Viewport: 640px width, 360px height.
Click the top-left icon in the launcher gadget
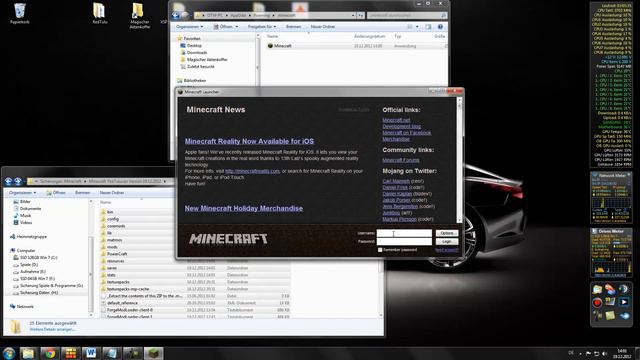click(x=597, y=289)
